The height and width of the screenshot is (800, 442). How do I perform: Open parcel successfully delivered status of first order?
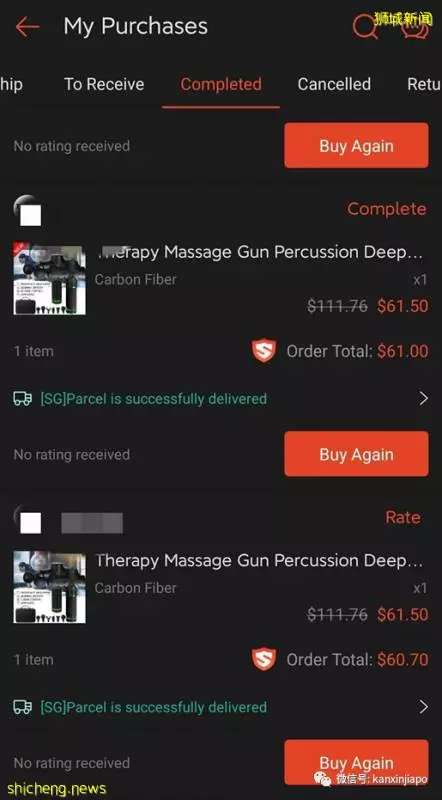tap(154, 398)
